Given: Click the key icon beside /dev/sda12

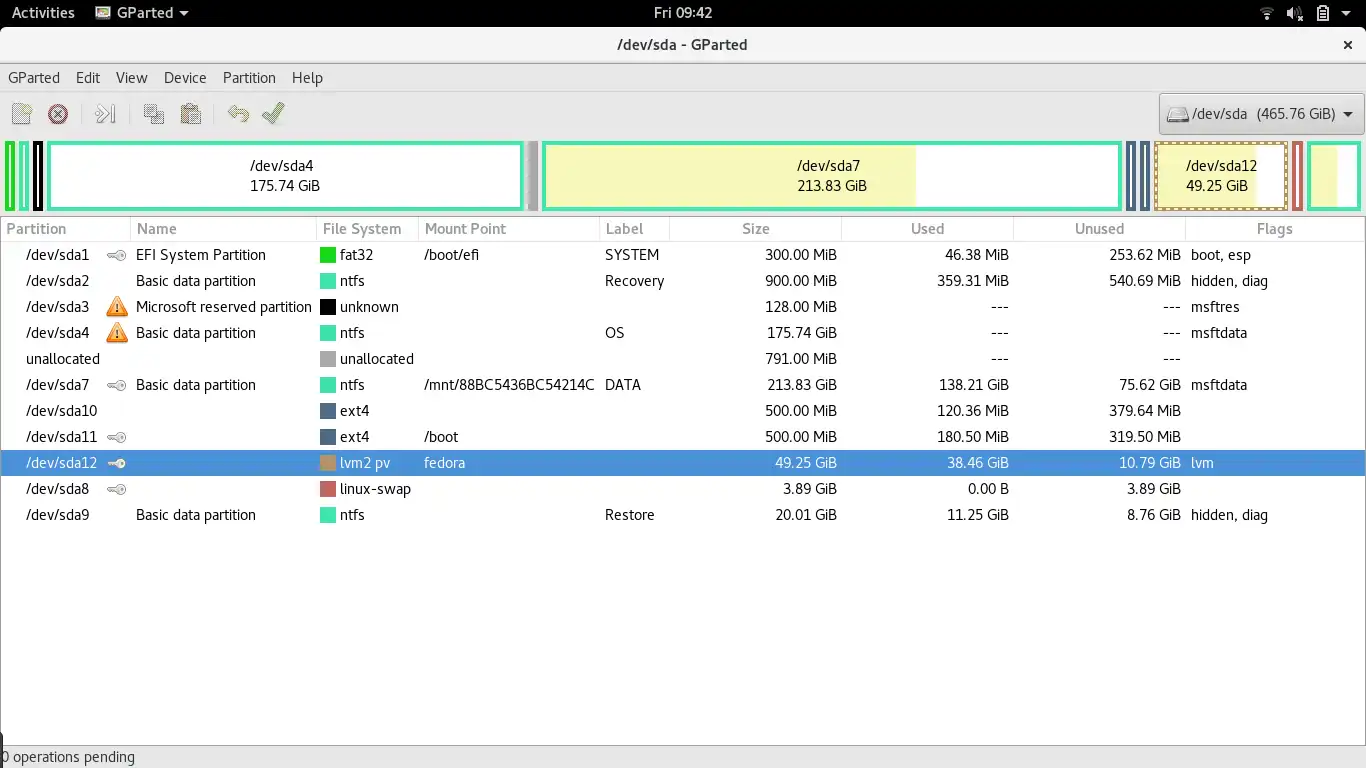Looking at the screenshot, I should 117,463.
